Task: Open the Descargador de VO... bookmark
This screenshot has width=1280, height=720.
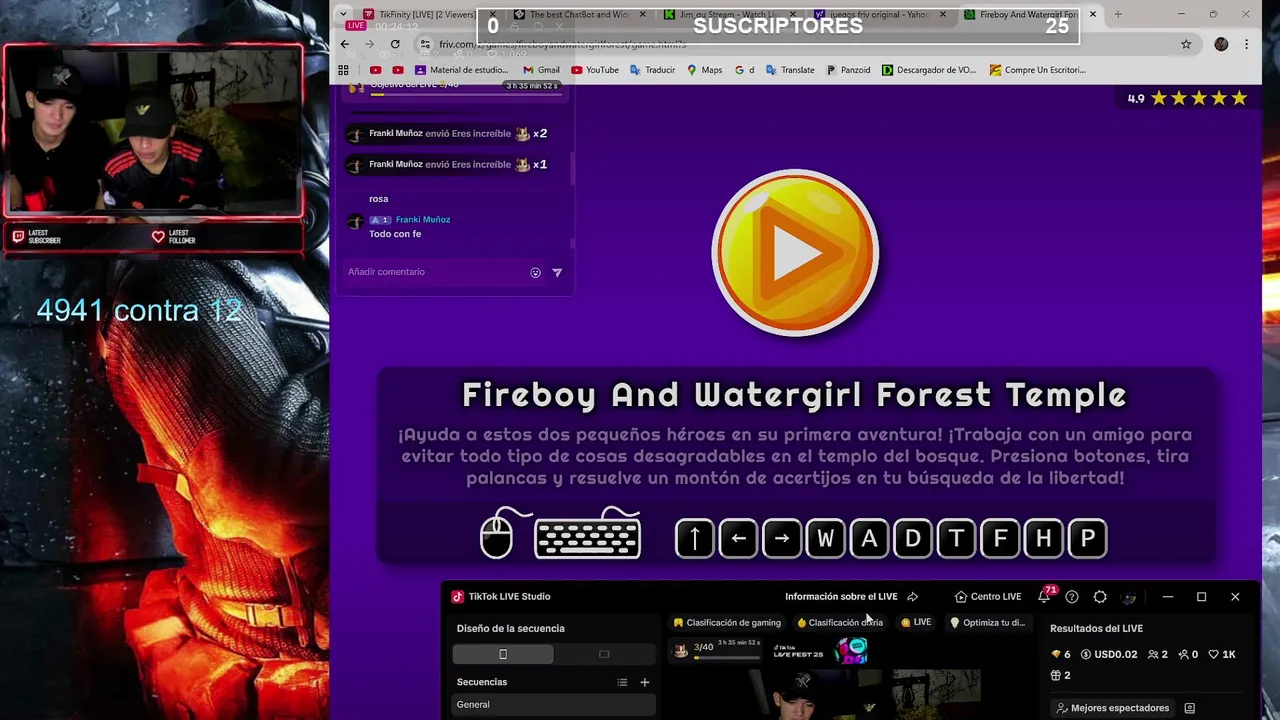Action: click(x=928, y=70)
